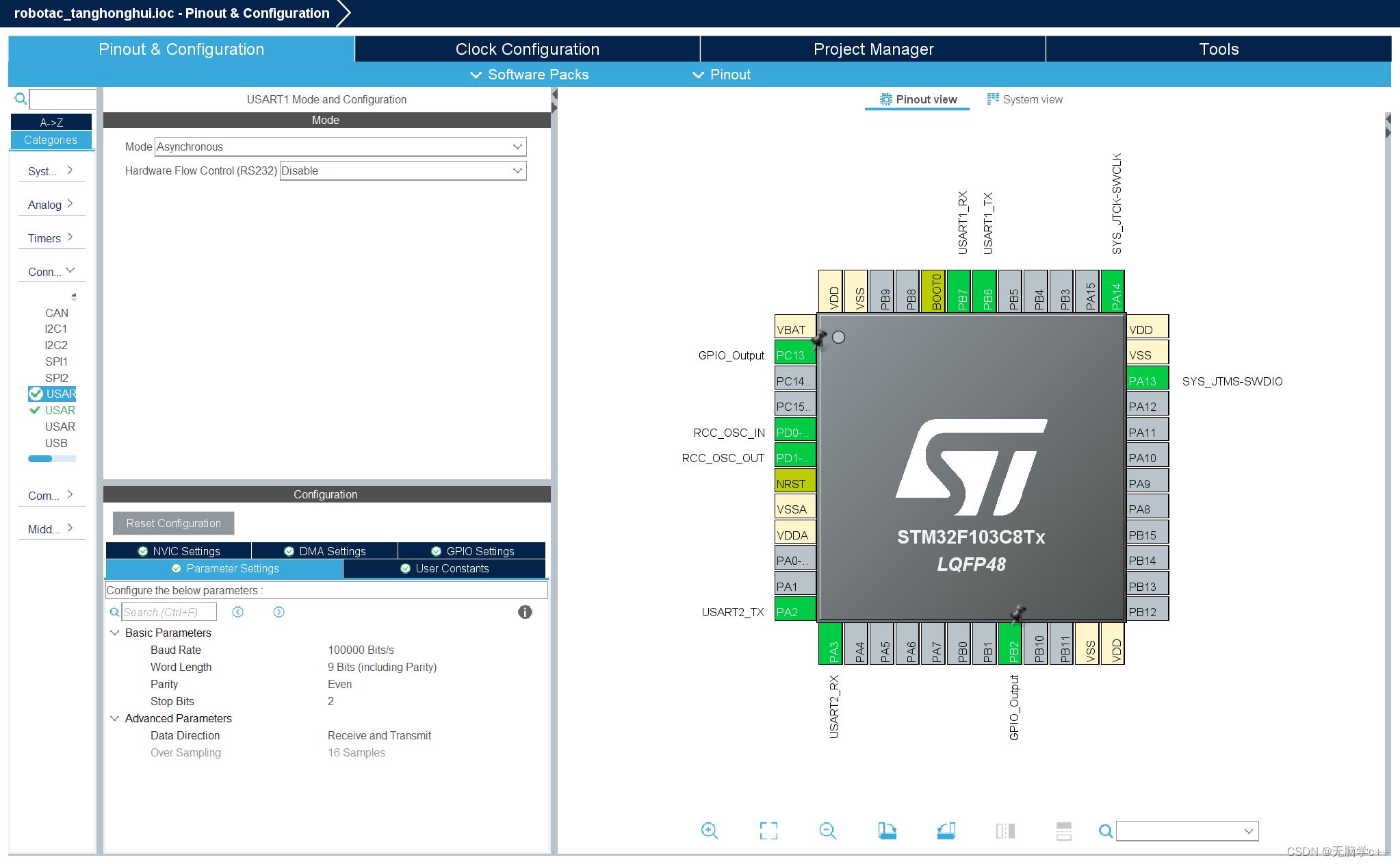This screenshot has height=864, width=1400.
Task: Click the previous search result arrow icon
Action: [x=237, y=612]
